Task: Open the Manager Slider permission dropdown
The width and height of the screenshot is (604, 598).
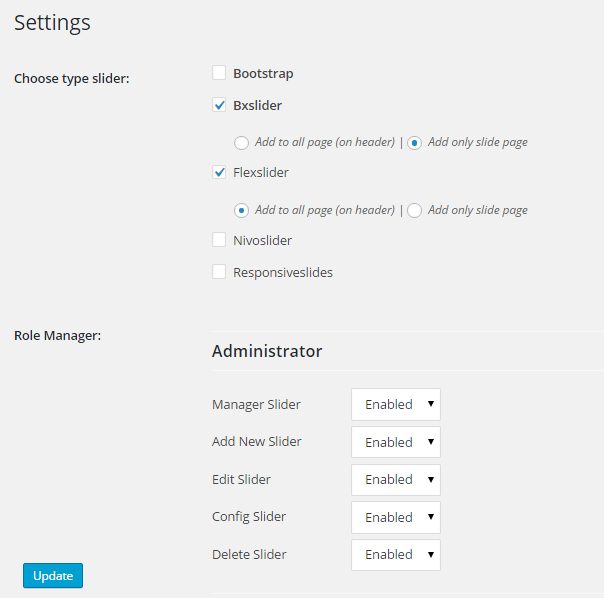Action: (x=396, y=404)
